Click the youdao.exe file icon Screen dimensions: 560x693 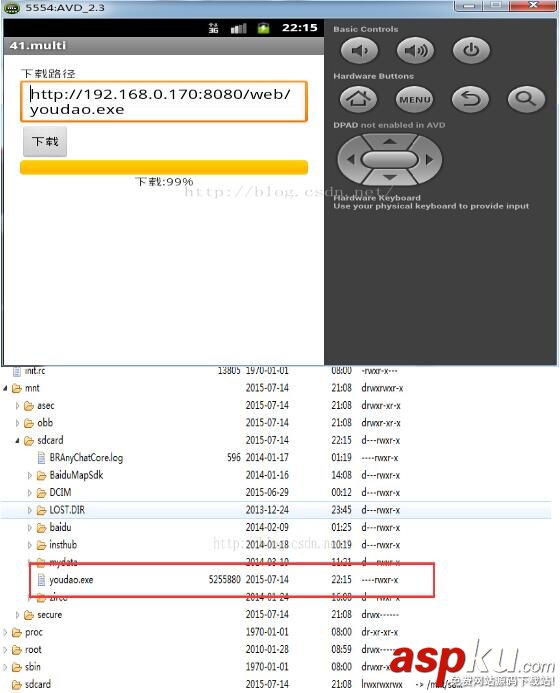tap(42, 579)
